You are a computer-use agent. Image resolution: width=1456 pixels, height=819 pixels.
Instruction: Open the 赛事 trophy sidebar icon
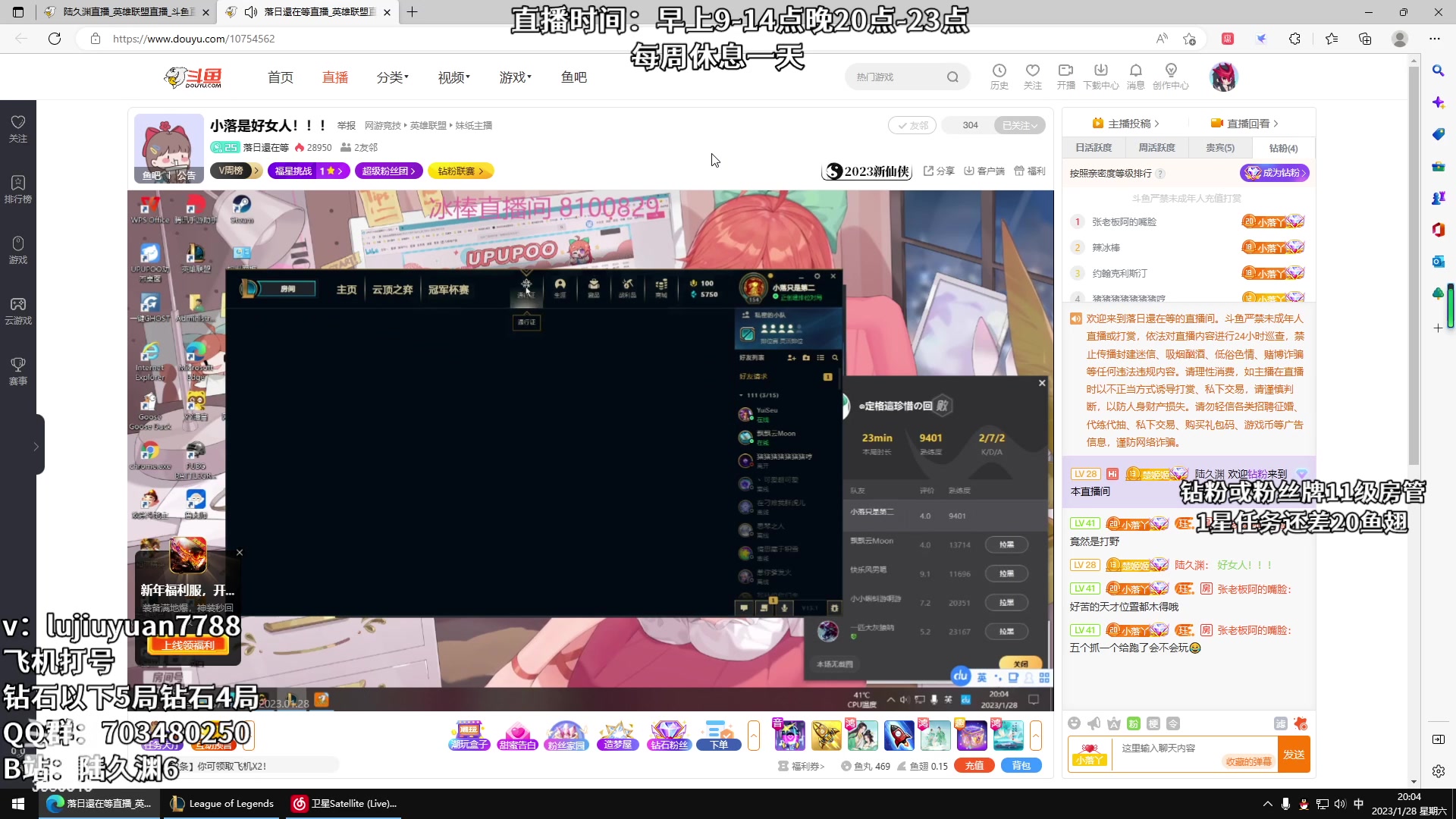18,372
